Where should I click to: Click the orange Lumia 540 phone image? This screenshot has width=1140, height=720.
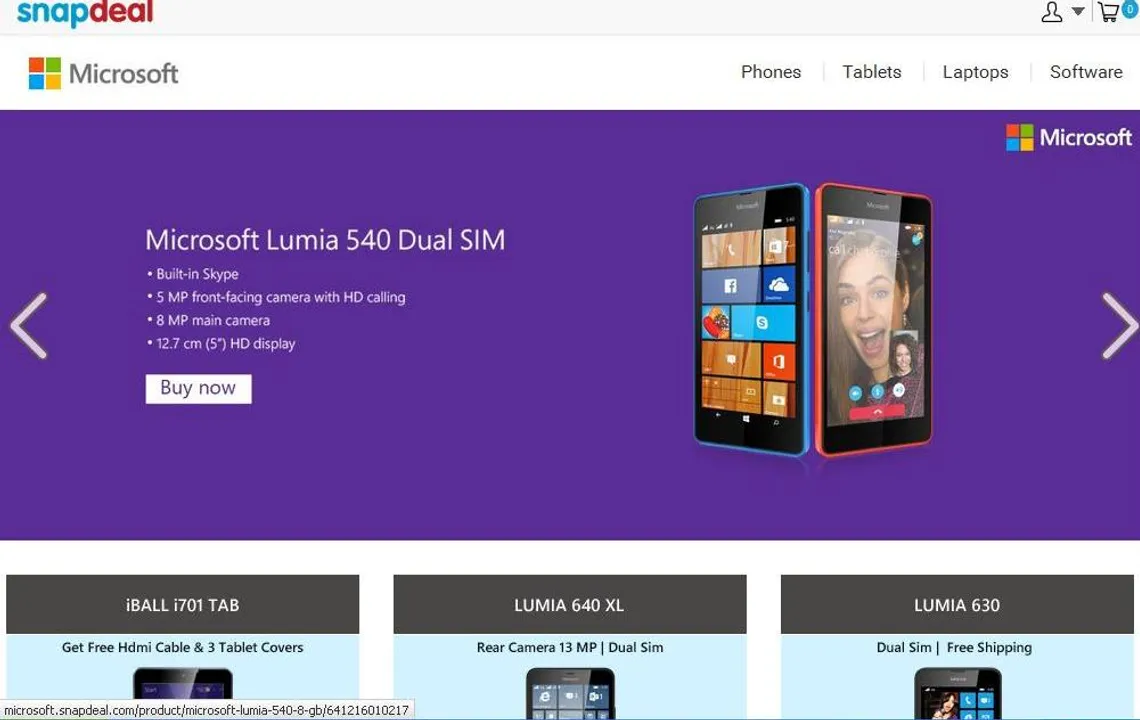click(x=874, y=319)
